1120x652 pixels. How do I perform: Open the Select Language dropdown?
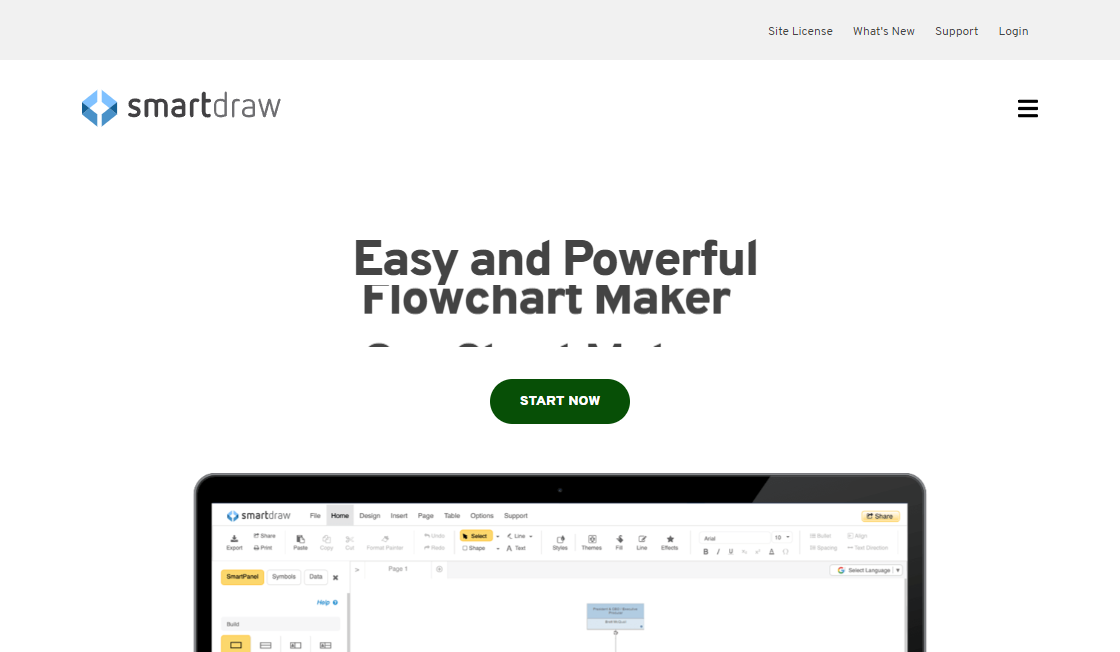click(865, 569)
